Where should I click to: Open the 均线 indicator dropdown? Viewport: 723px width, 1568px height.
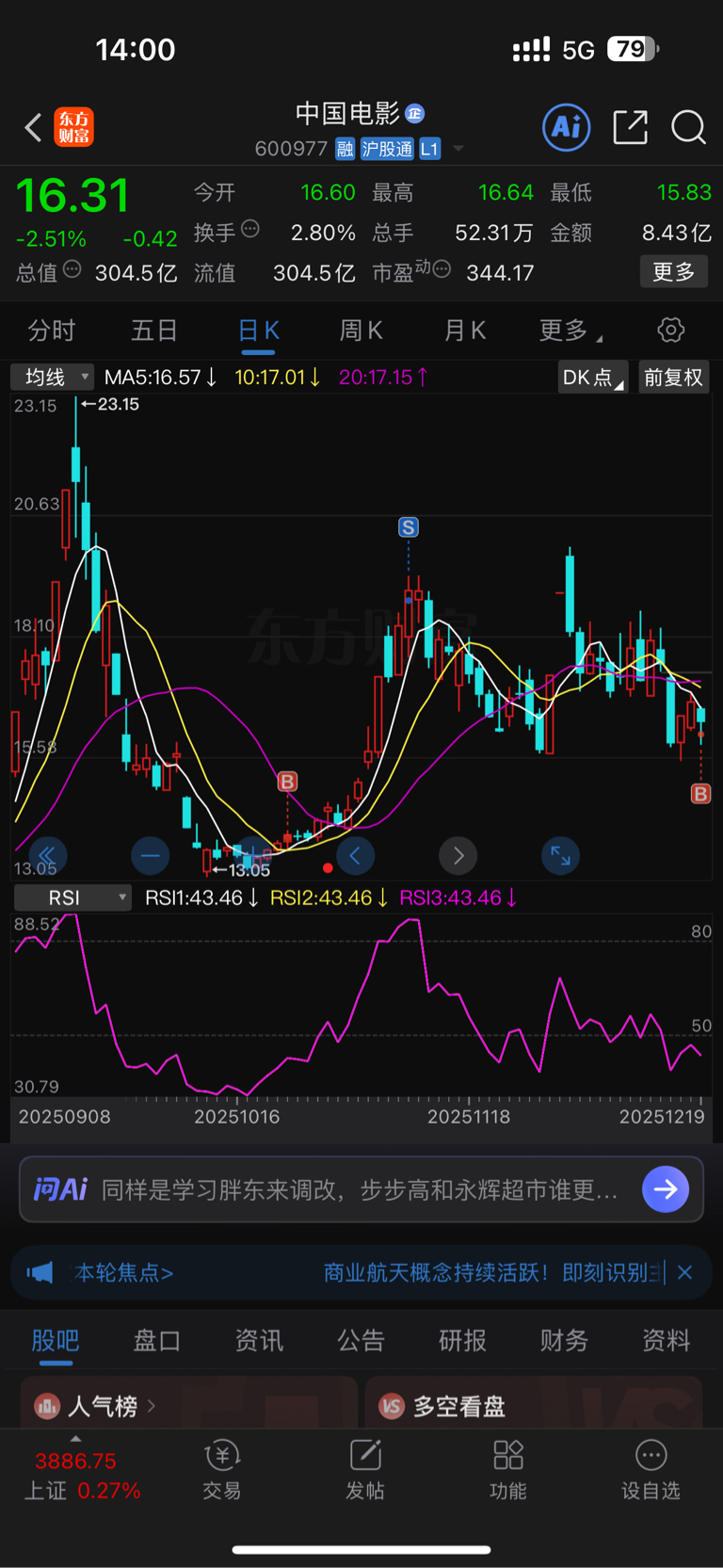(x=52, y=377)
